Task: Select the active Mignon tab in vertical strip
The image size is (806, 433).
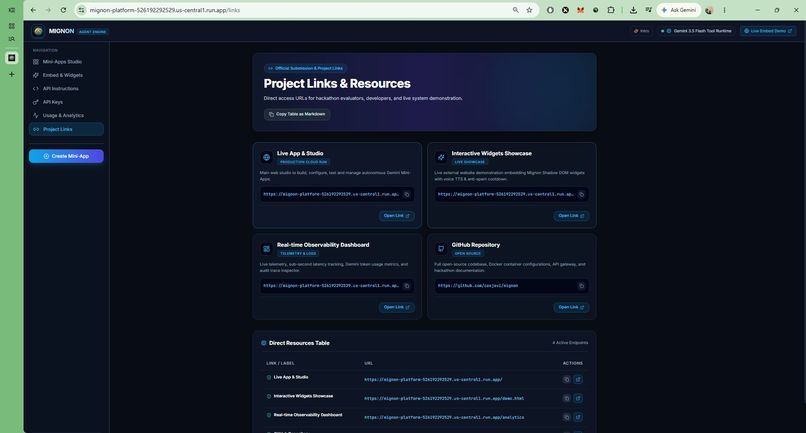Action: tap(12, 58)
